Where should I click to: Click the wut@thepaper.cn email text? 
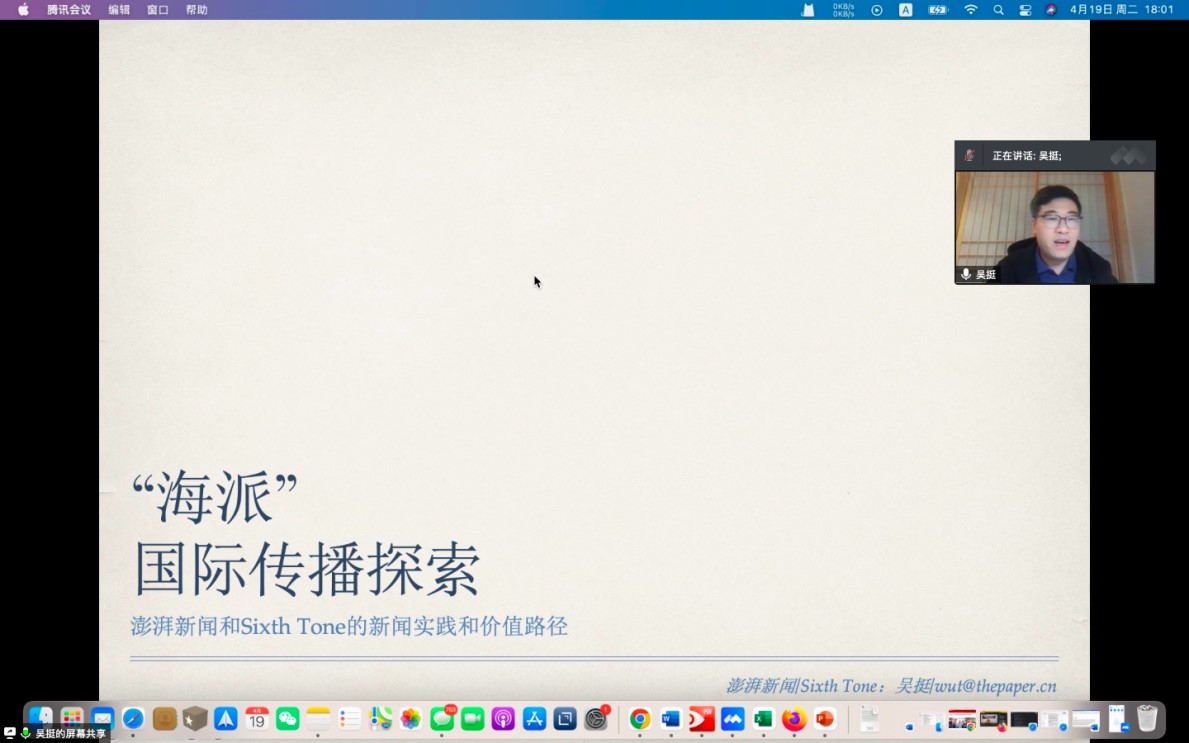point(995,686)
